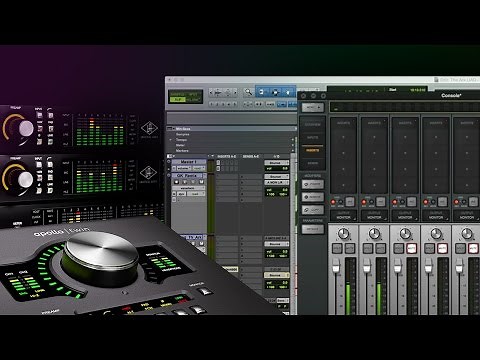
Task: Click zoom preset 1 button in Pro Tools
Action: click(211, 104)
